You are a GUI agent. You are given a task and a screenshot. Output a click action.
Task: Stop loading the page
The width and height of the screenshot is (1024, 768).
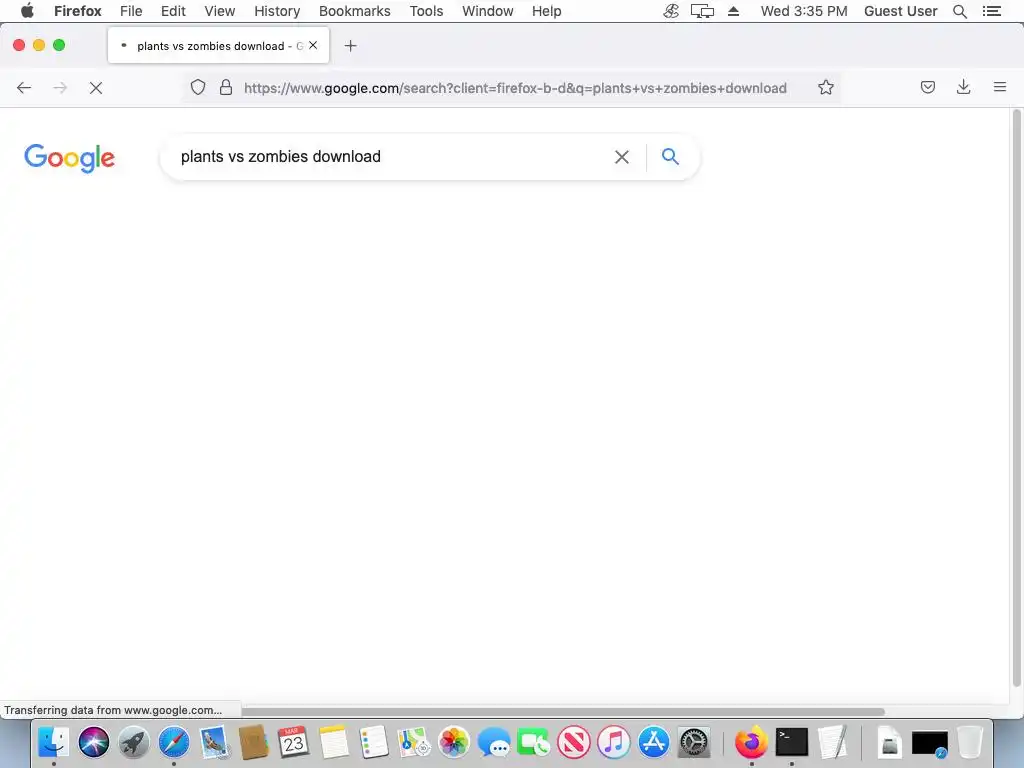[96, 88]
